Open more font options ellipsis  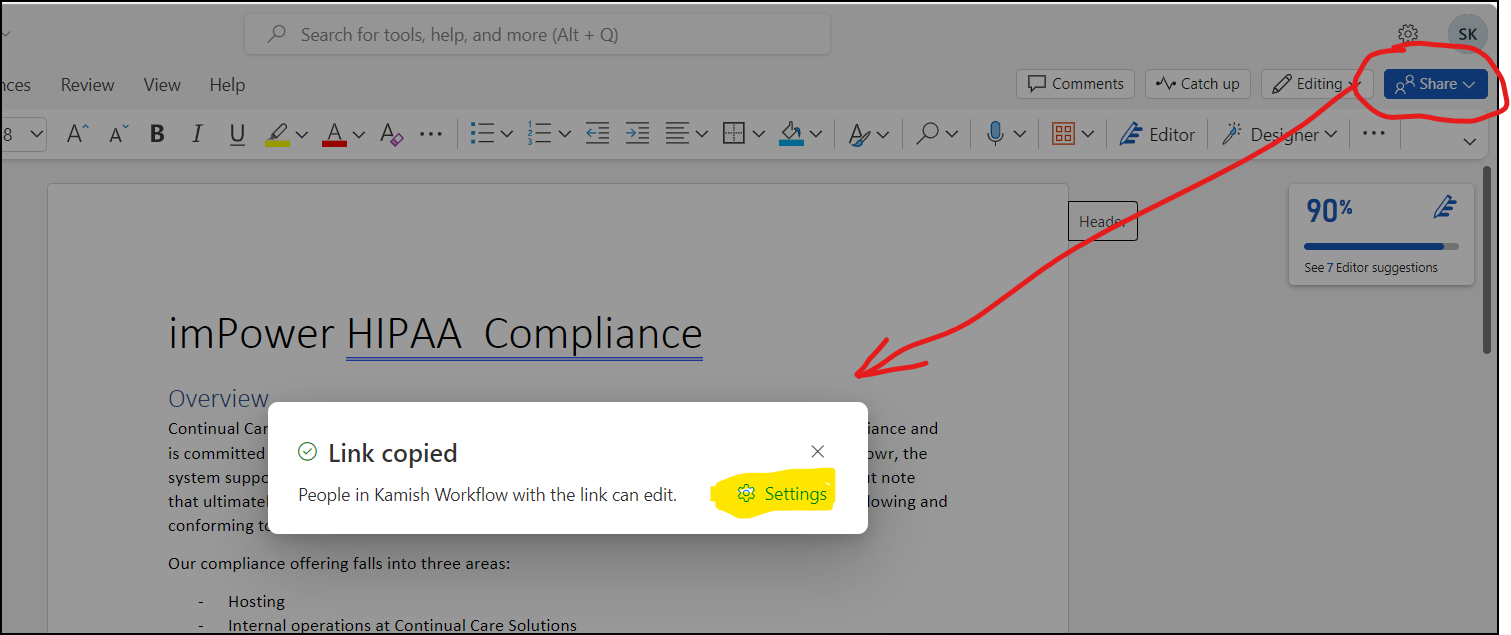(431, 133)
